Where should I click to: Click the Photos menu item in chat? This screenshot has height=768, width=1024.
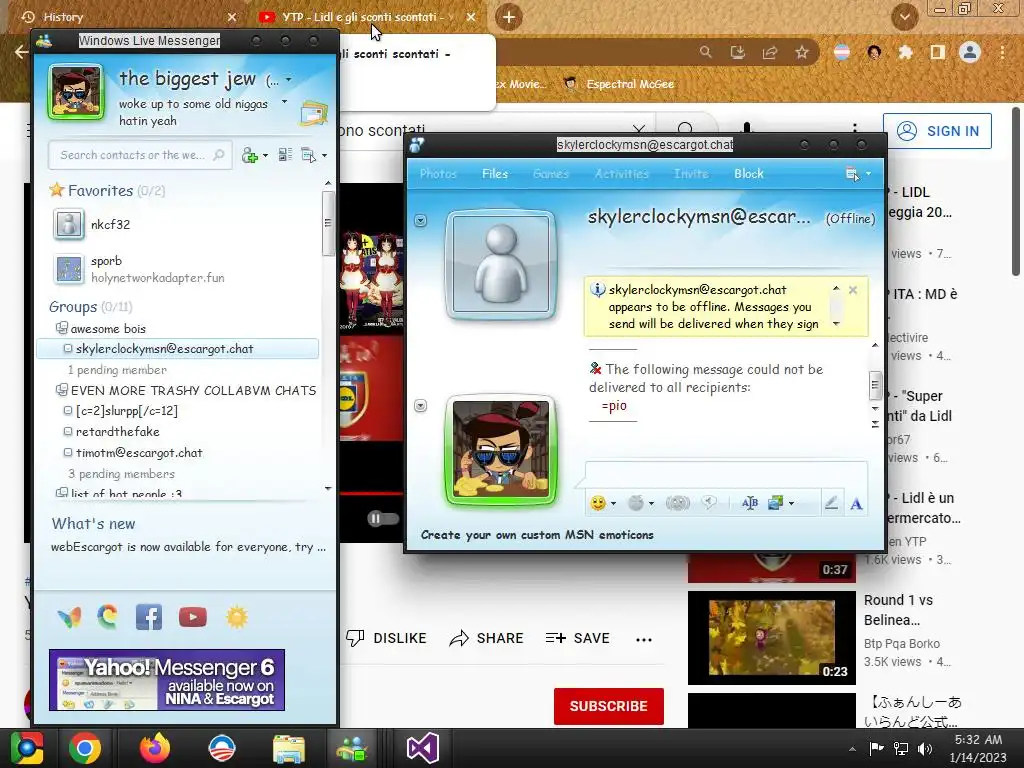[x=438, y=174]
